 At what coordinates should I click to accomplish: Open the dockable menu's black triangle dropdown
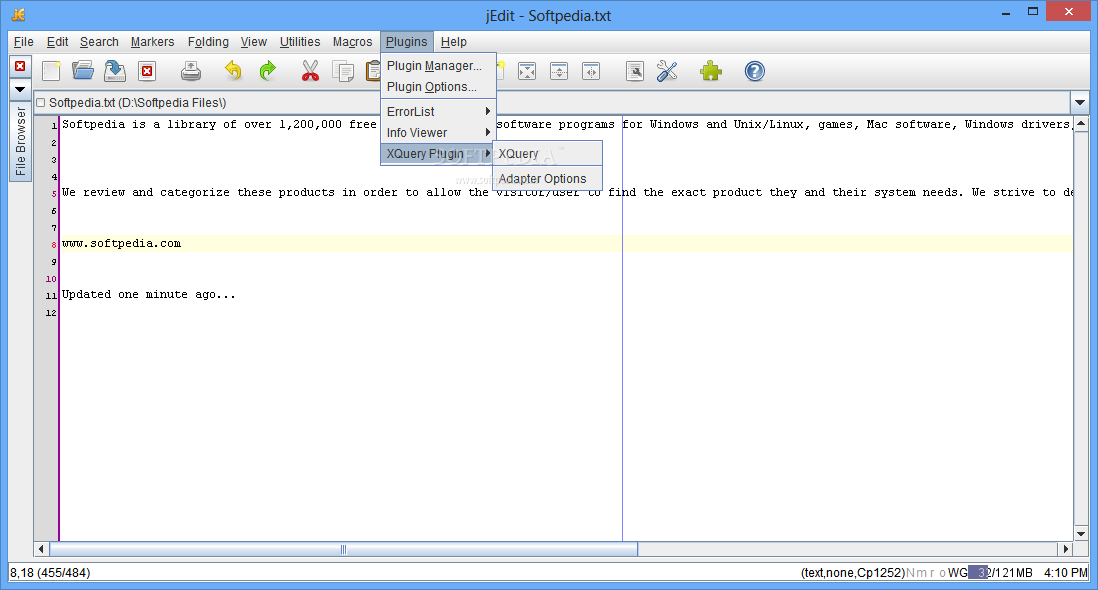[x=20, y=90]
